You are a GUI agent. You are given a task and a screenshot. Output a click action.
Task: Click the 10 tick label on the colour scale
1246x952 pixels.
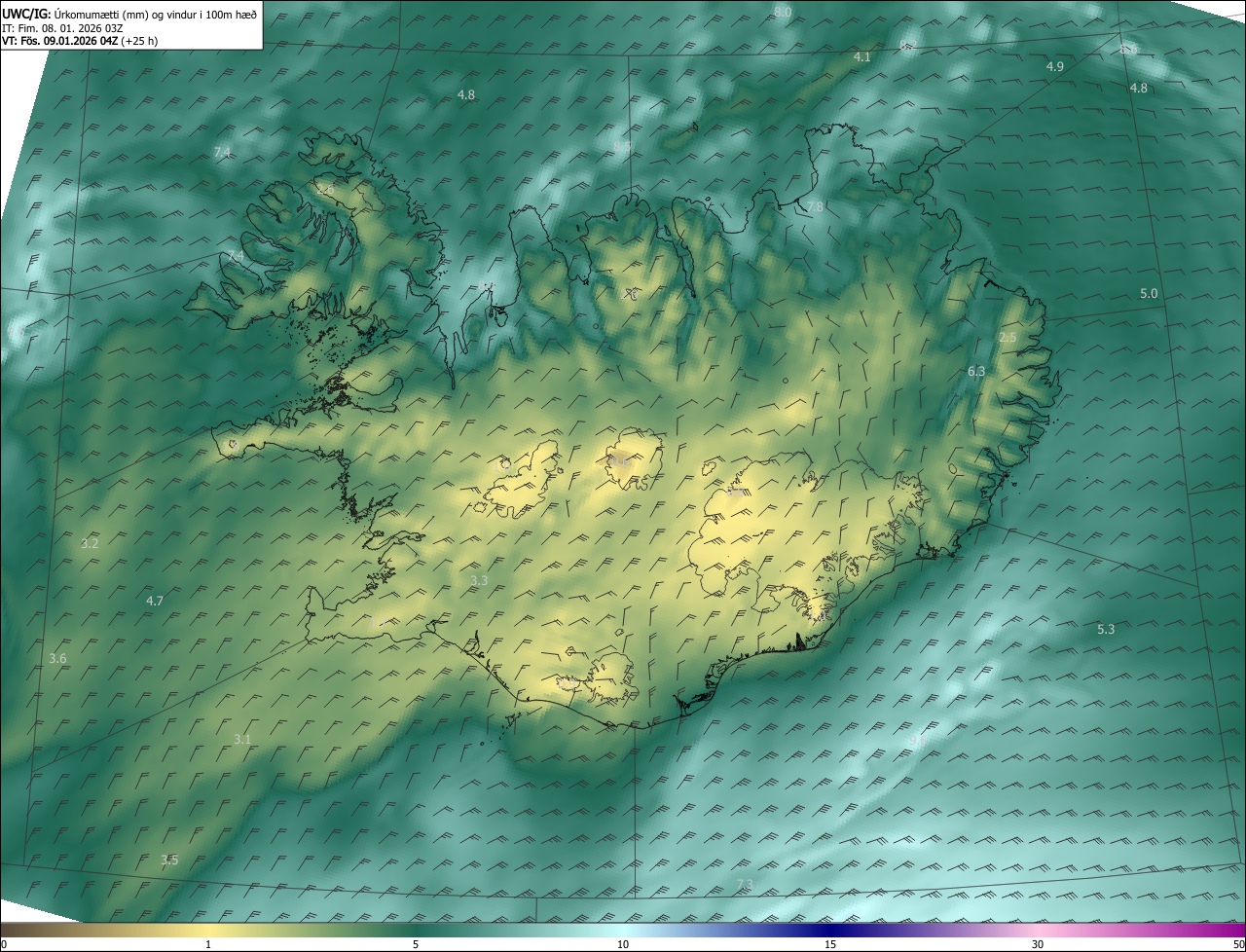(623, 945)
